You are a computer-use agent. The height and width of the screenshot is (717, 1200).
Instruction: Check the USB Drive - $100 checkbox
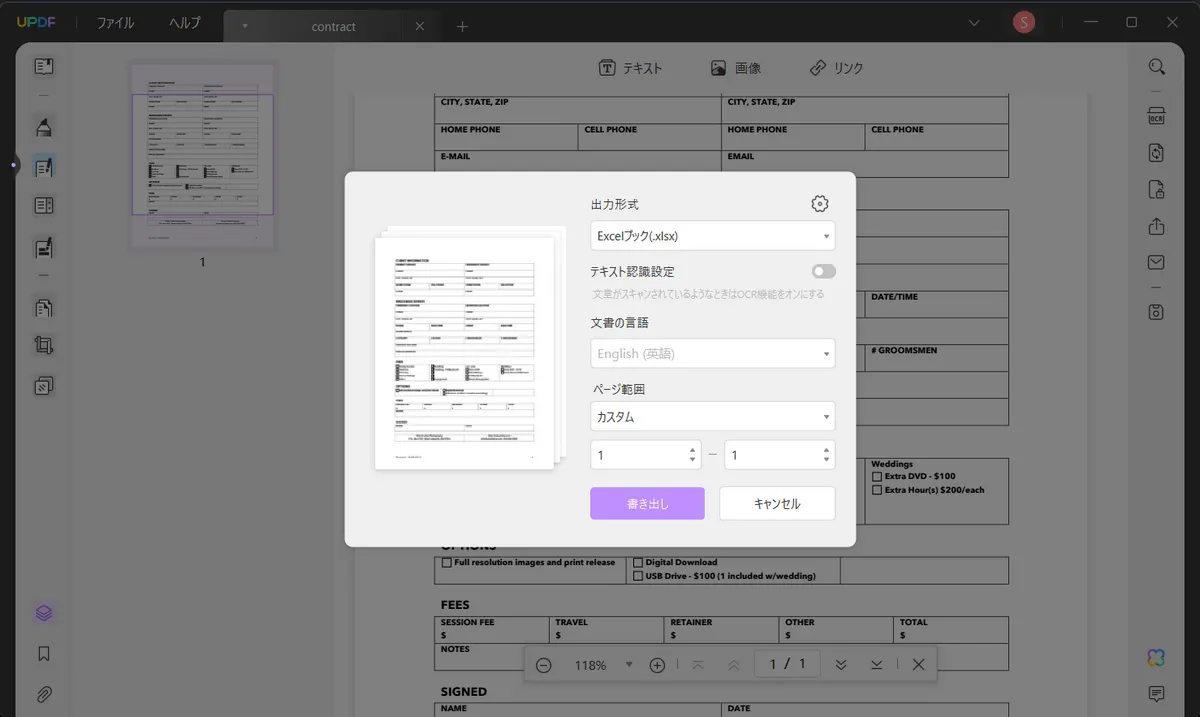tap(638, 576)
